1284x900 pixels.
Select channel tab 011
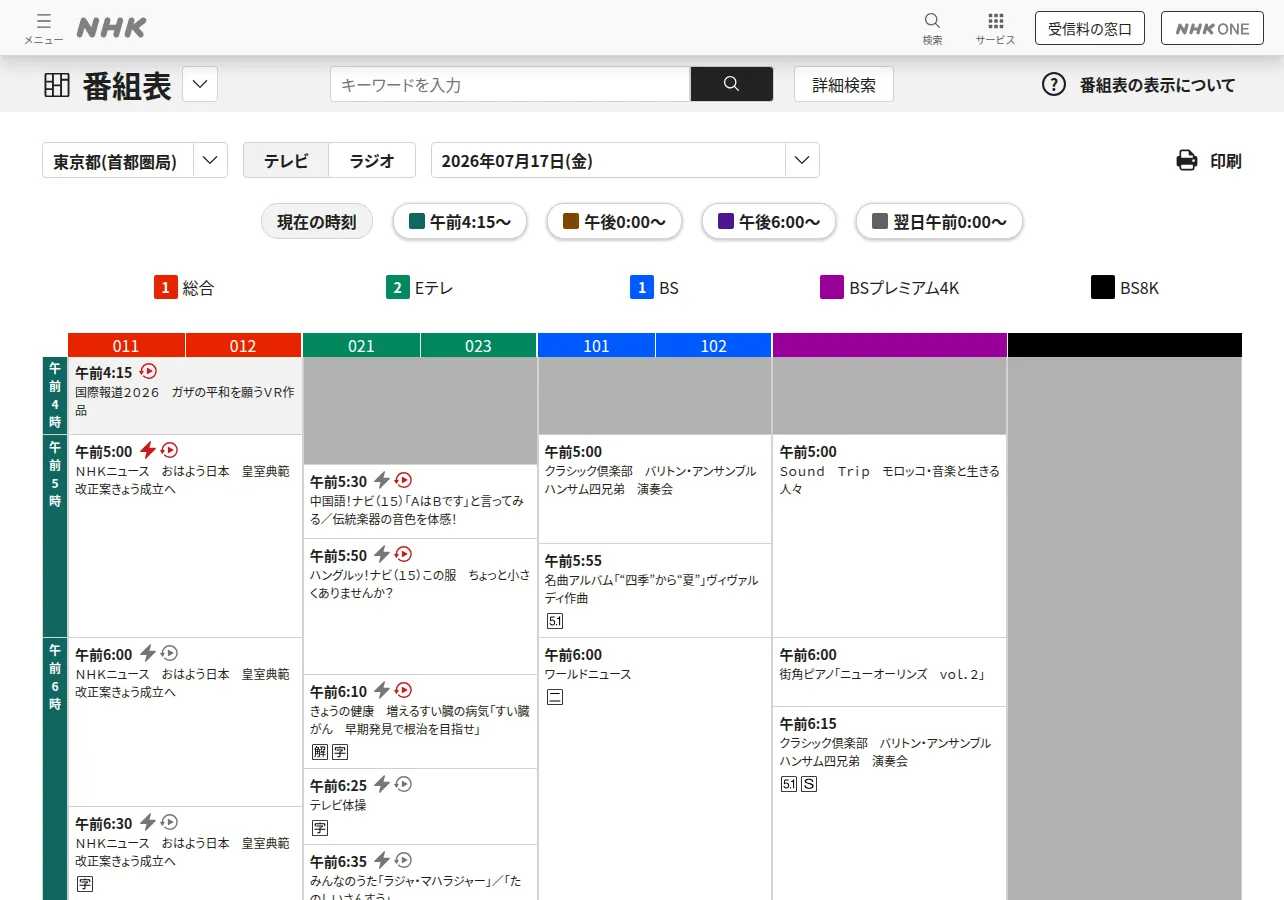point(126,346)
